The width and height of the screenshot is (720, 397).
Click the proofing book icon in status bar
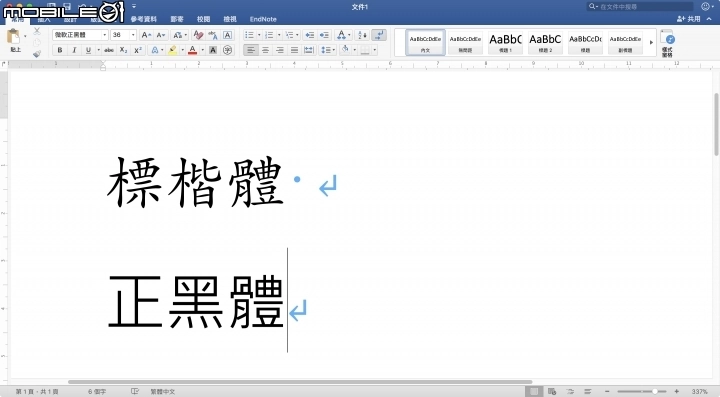135,391
